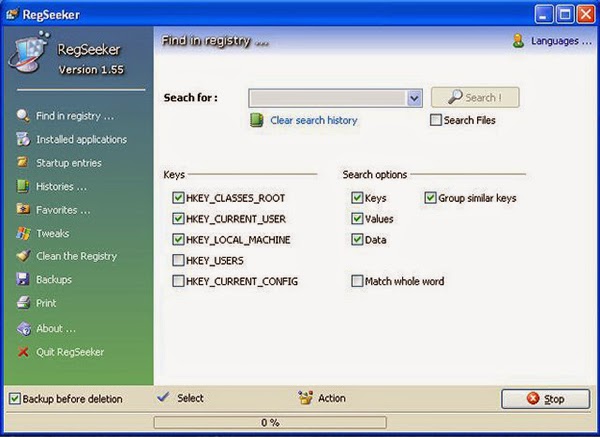Enable Match whole word option

click(x=357, y=281)
